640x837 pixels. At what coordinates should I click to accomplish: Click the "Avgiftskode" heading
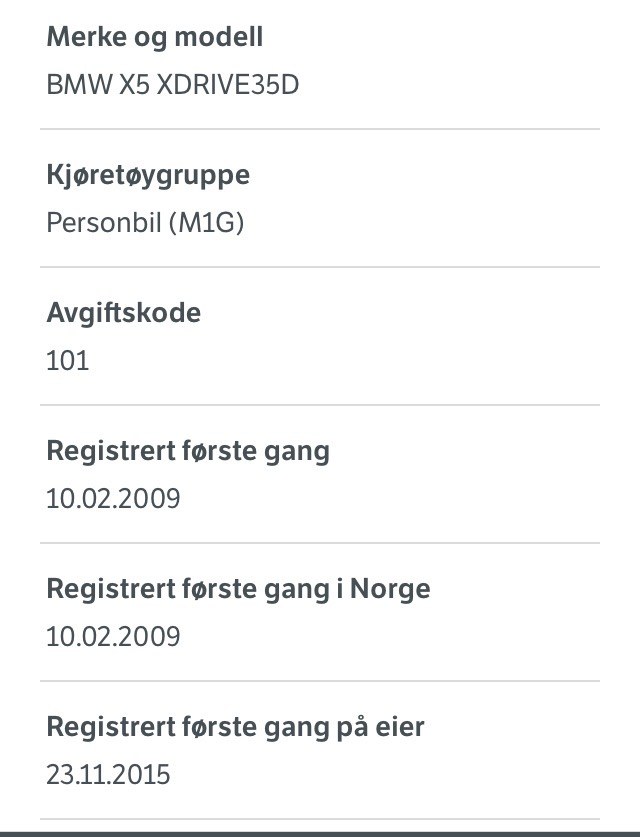[123, 313]
